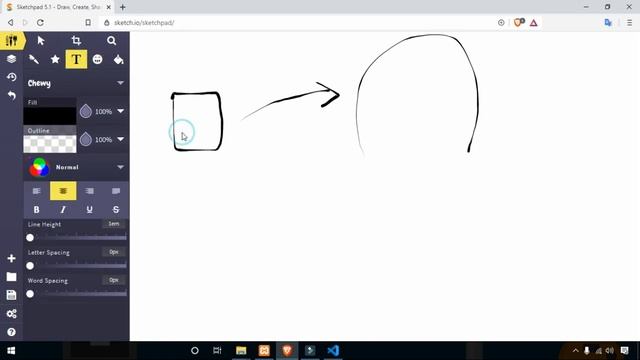The height and width of the screenshot is (360, 640).
Task: Select the brush drawing tool
Action: [34, 60]
